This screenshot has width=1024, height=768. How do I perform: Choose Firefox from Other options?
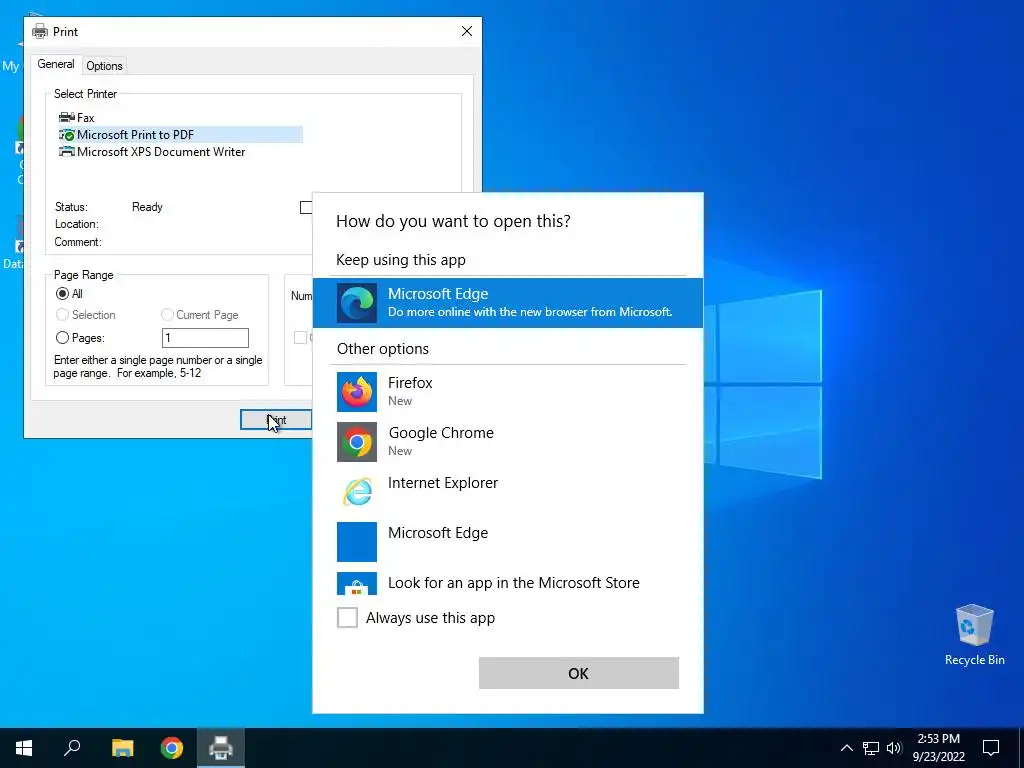(507, 391)
